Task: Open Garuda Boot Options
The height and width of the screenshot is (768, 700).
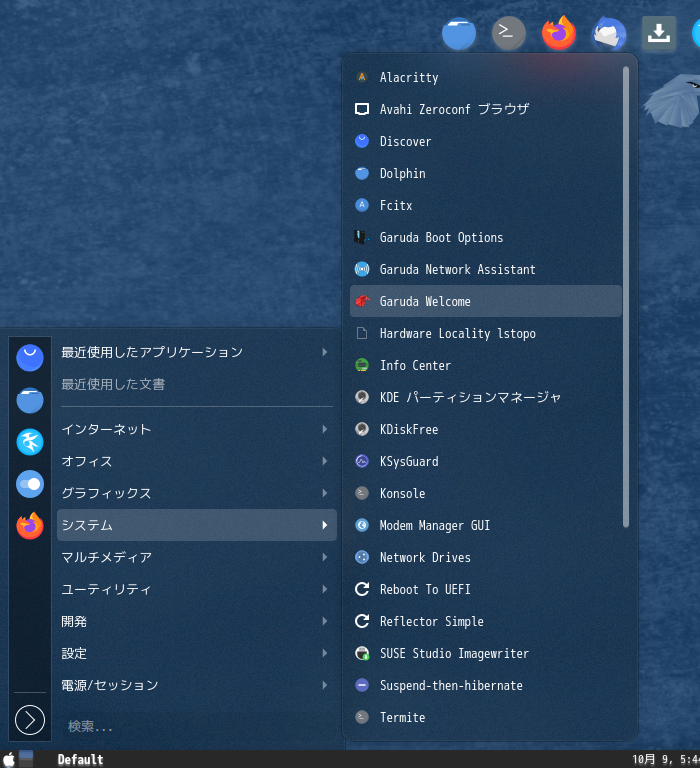Action: [x=485, y=238]
